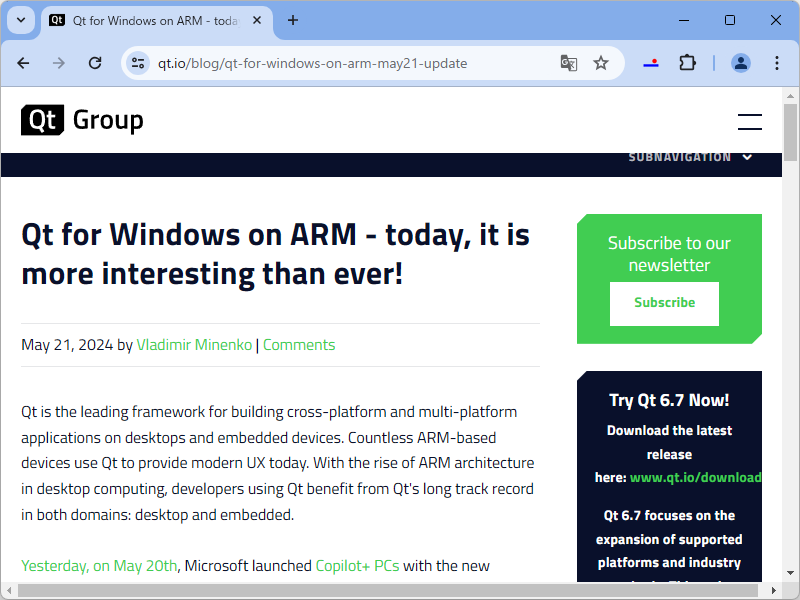Minimize the browser window
This screenshot has height=600, width=800.
pyautogui.click(x=684, y=20)
